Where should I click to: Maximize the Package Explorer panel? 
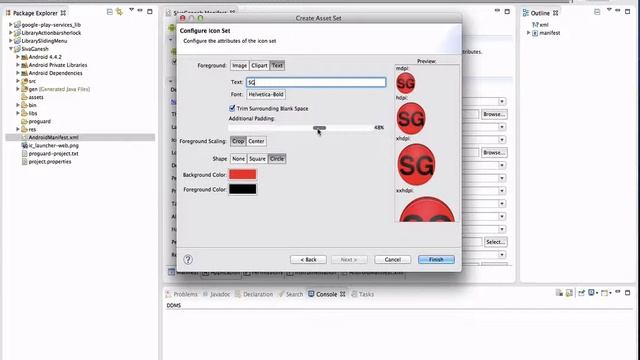[150, 11]
